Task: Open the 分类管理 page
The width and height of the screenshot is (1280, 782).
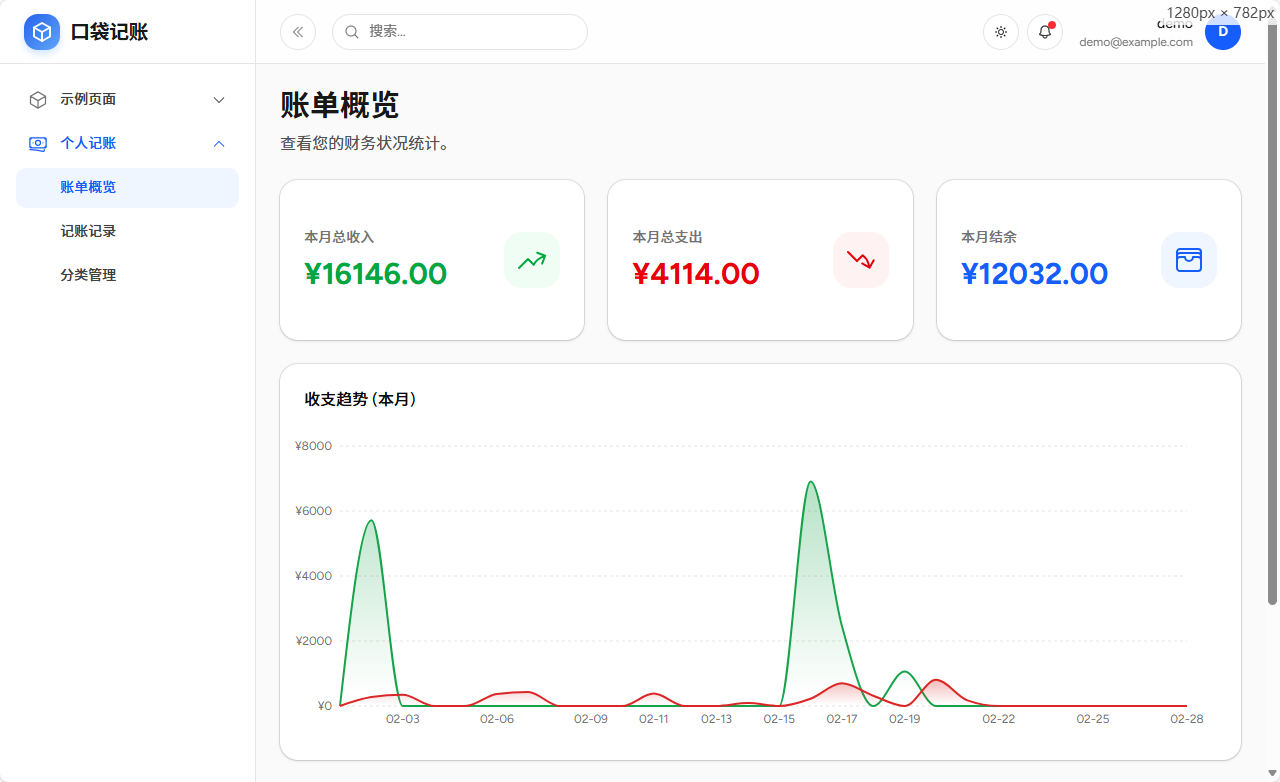Action: point(89,275)
